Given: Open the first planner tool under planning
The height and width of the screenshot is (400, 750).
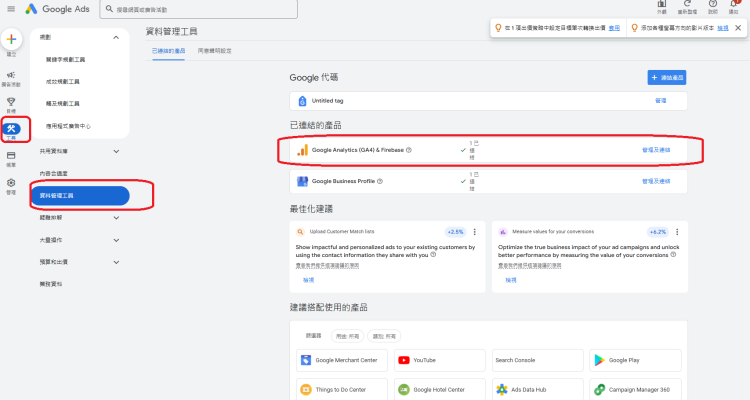Looking at the screenshot, I should pyautogui.click(x=66, y=60).
